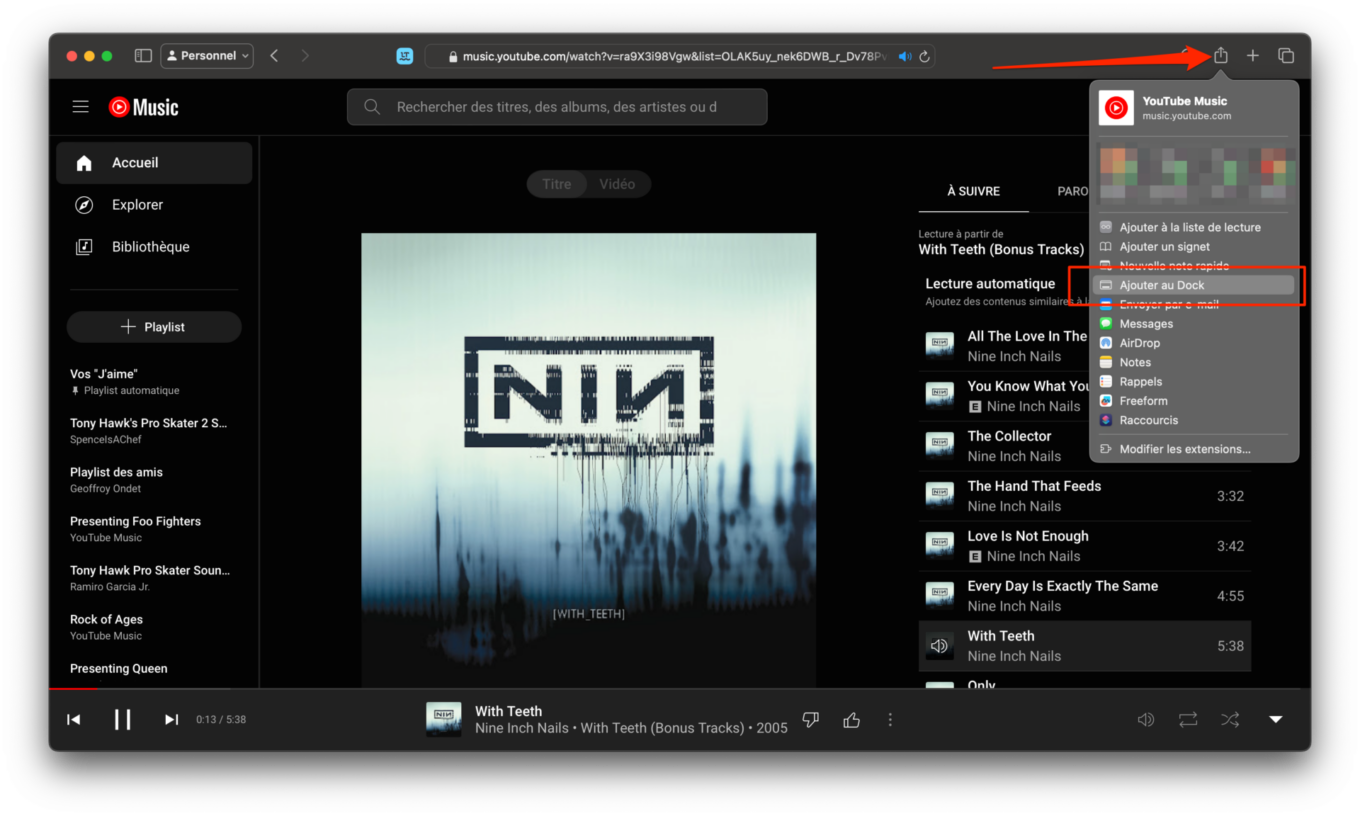Play The Collector in queue
1360x816 pixels.
click(x=1003, y=446)
